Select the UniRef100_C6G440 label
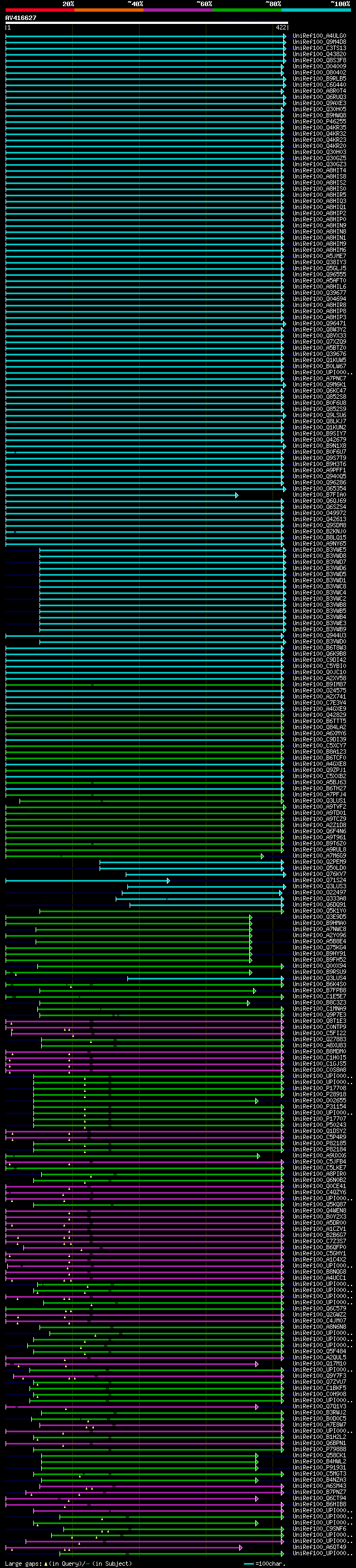Viewport: 356px width, 1568px height. [319, 85]
